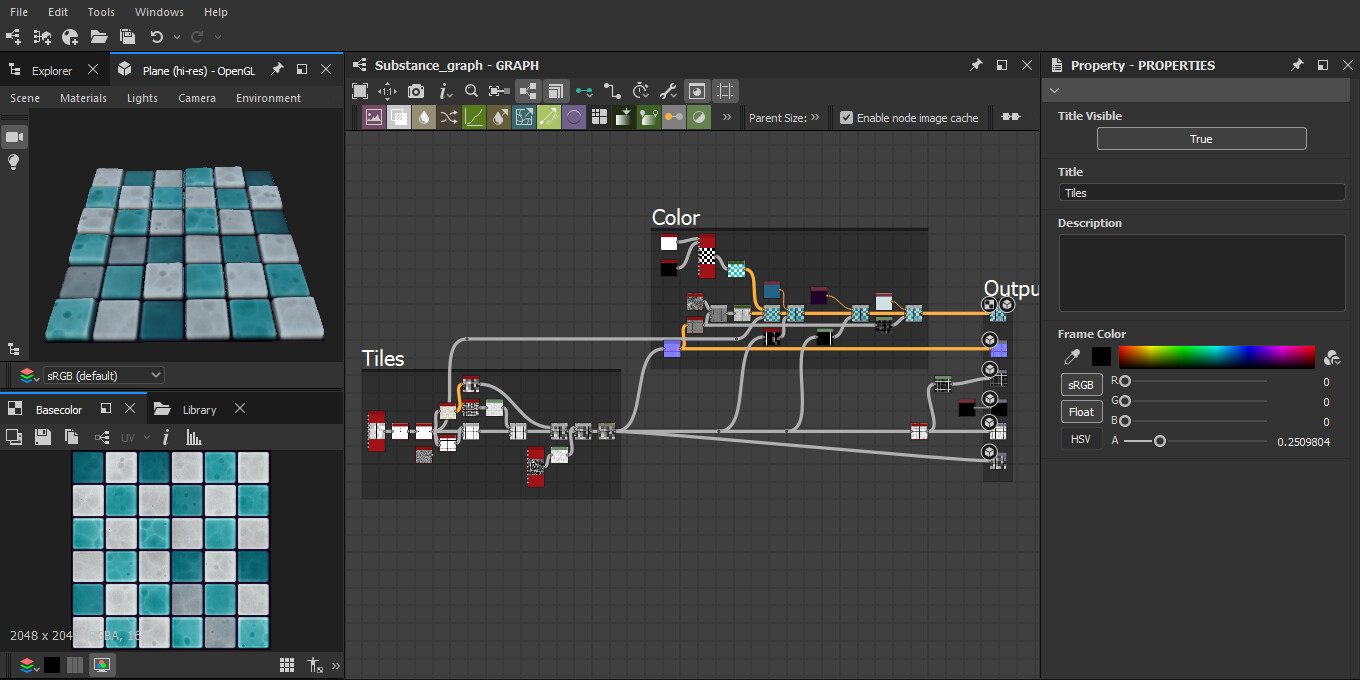This screenshot has width=1360, height=680.
Task: Click the camera screenshot icon in graph toolbar
Action: point(416,91)
